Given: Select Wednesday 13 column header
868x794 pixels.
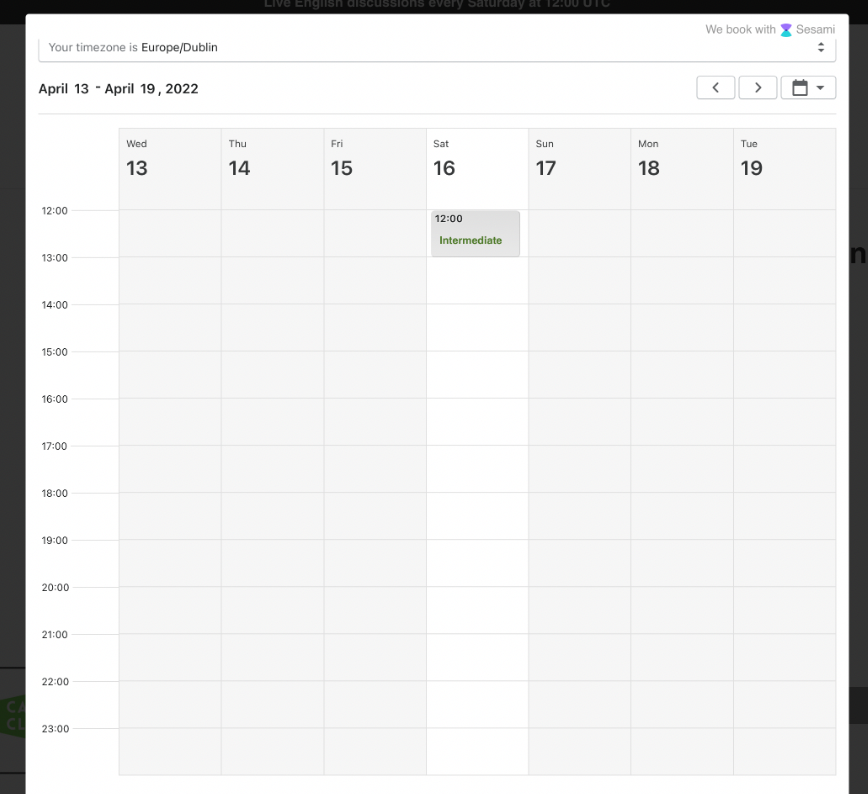Looking at the screenshot, I should (x=169, y=159).
